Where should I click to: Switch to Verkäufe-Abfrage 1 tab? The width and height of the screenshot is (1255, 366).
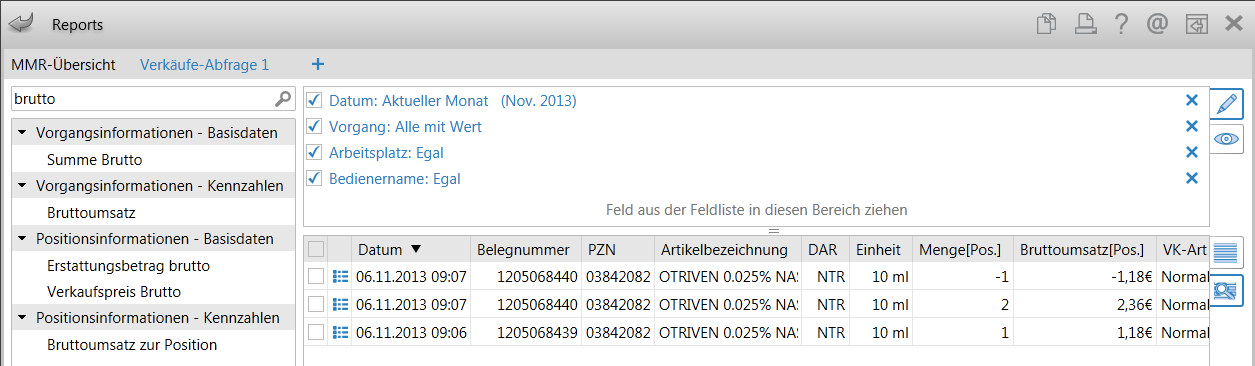[x=205, y=64]
